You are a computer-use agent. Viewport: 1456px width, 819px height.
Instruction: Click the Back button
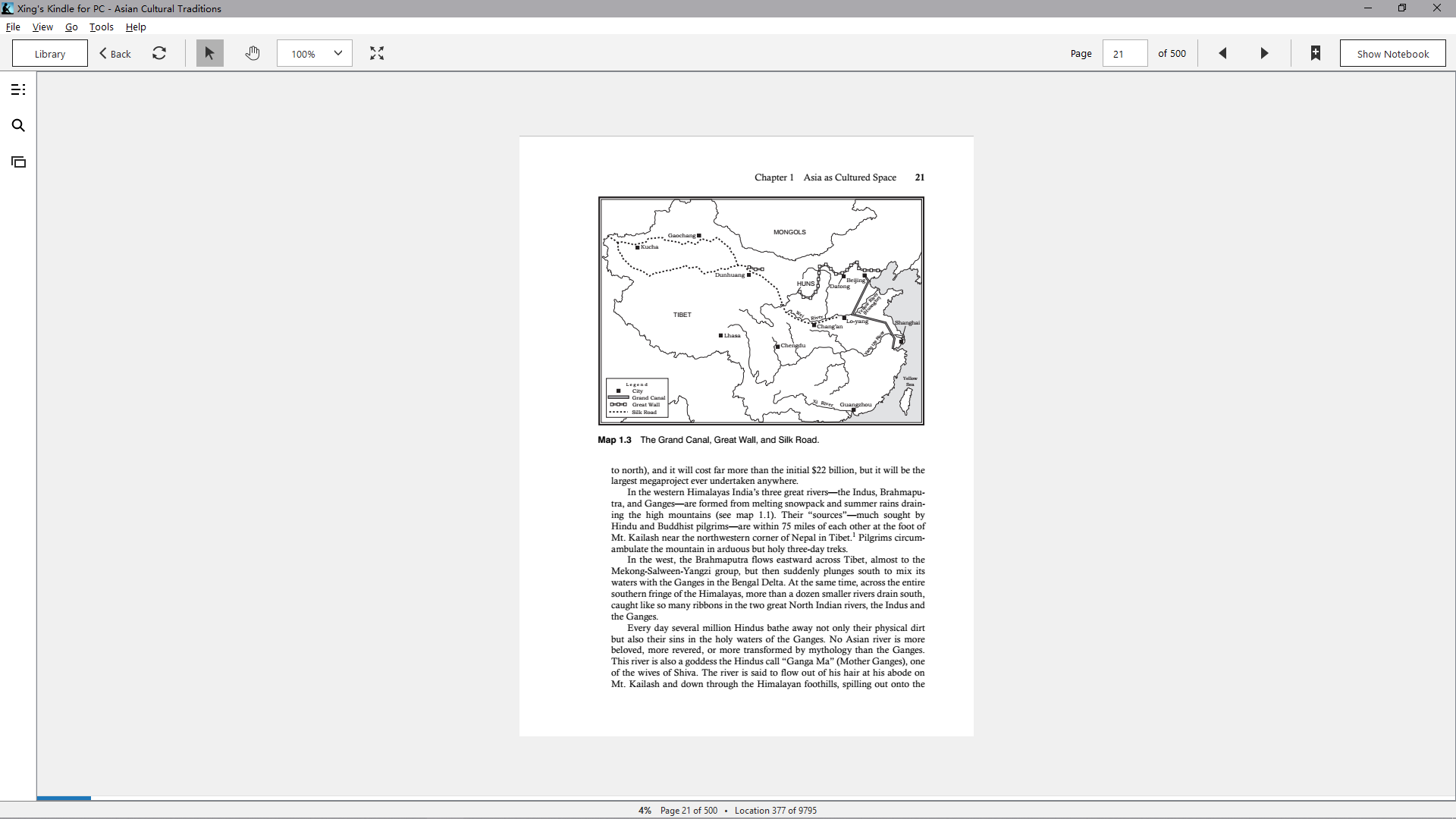click(115, 54)
